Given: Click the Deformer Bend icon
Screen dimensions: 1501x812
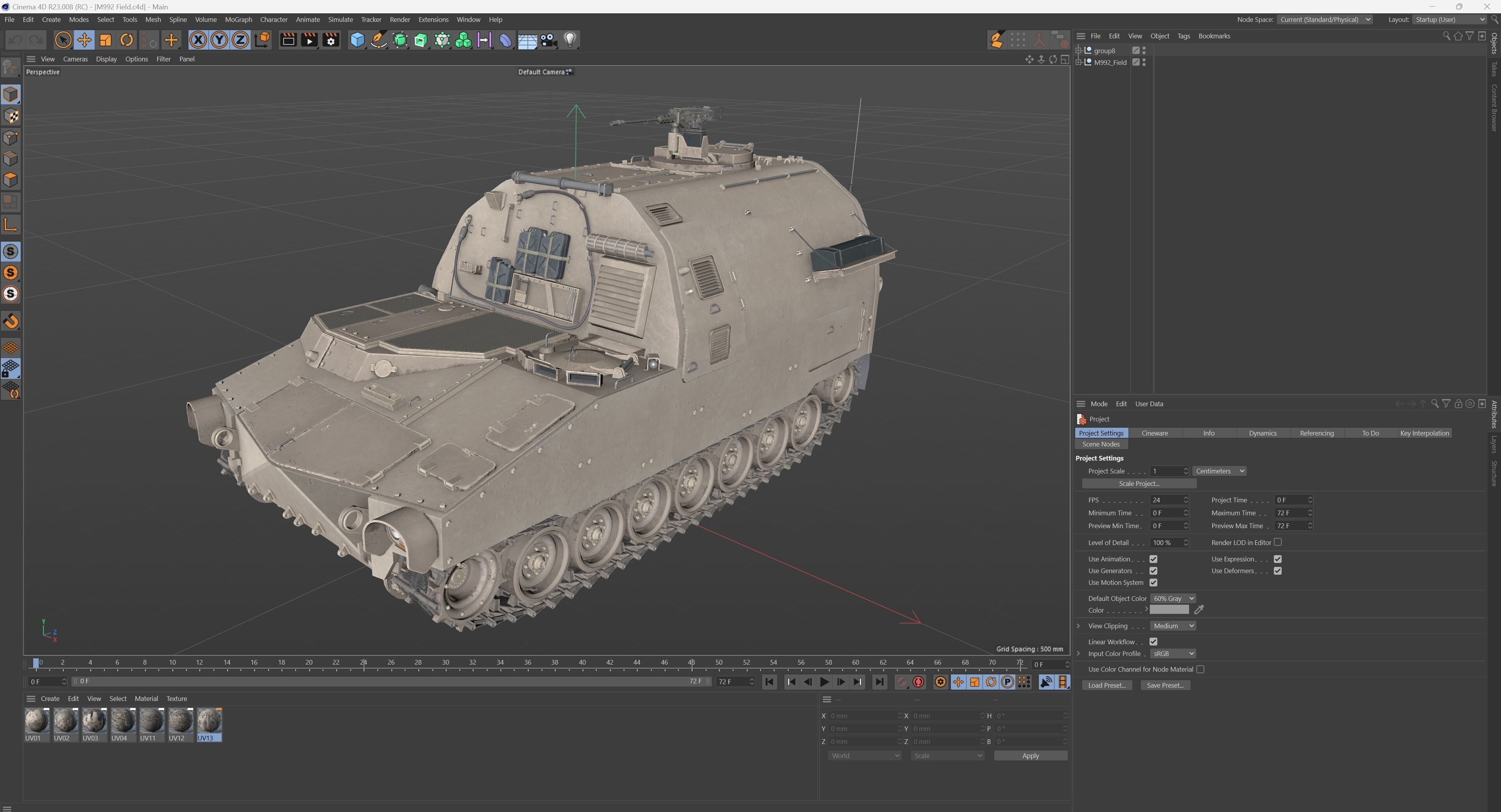Looking at the screenshot, I should coord(505,40).
